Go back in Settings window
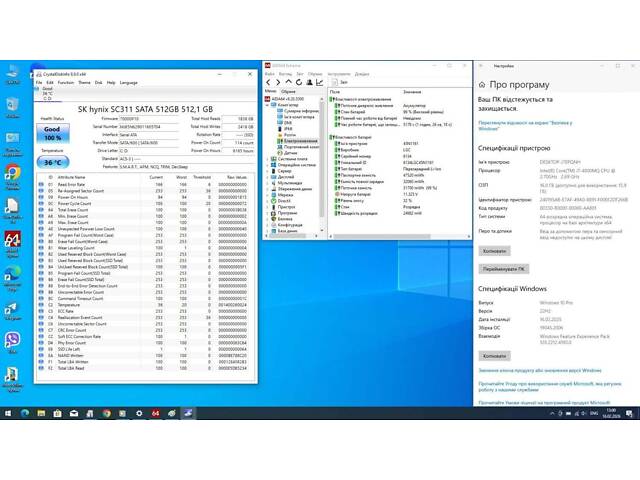Image resolution: width=640 pixels, height=480 pixels. pos(481,66)
